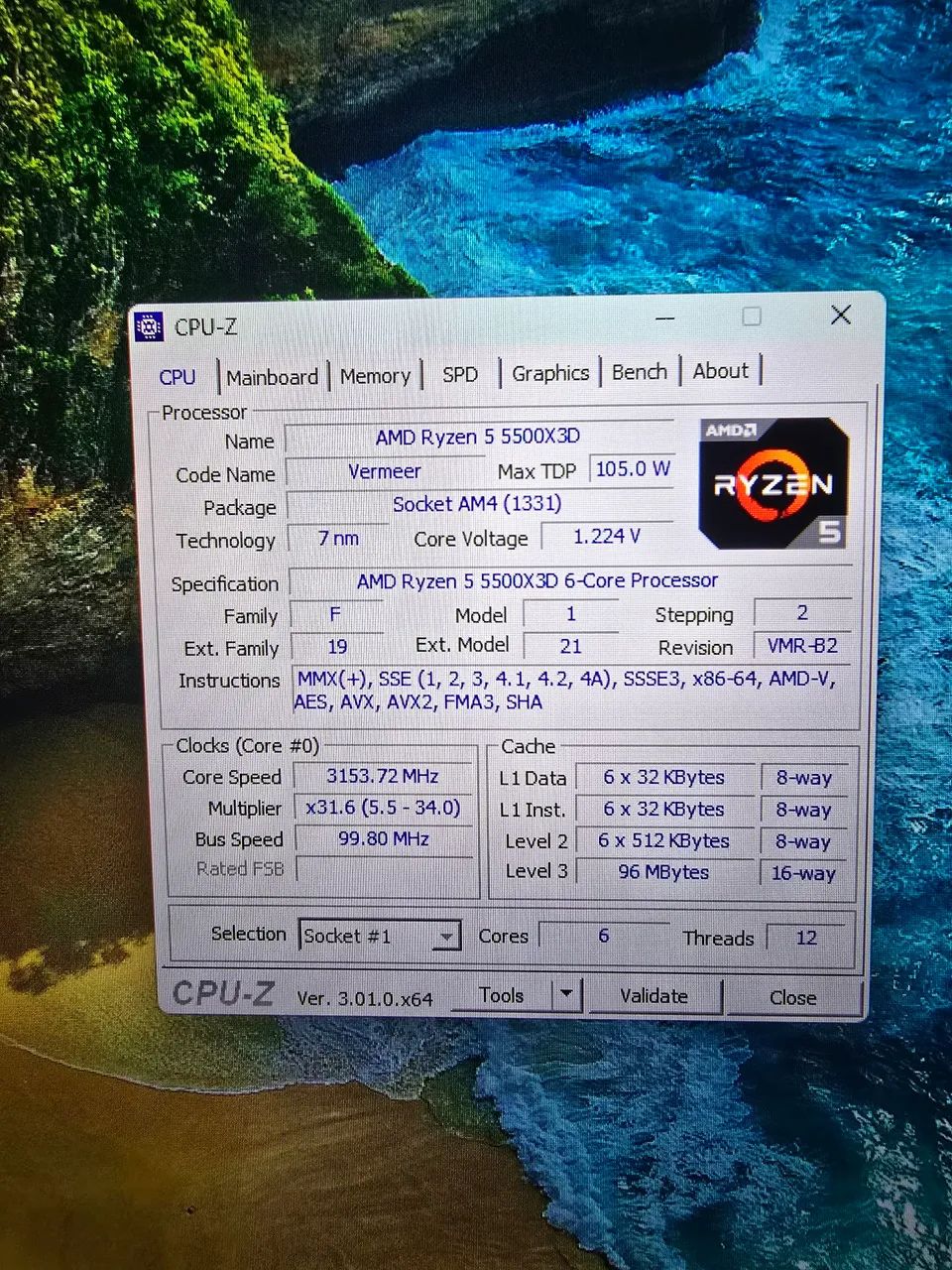Open the Mainboard tab
The image size is (952, 1270).
(272, 377)
